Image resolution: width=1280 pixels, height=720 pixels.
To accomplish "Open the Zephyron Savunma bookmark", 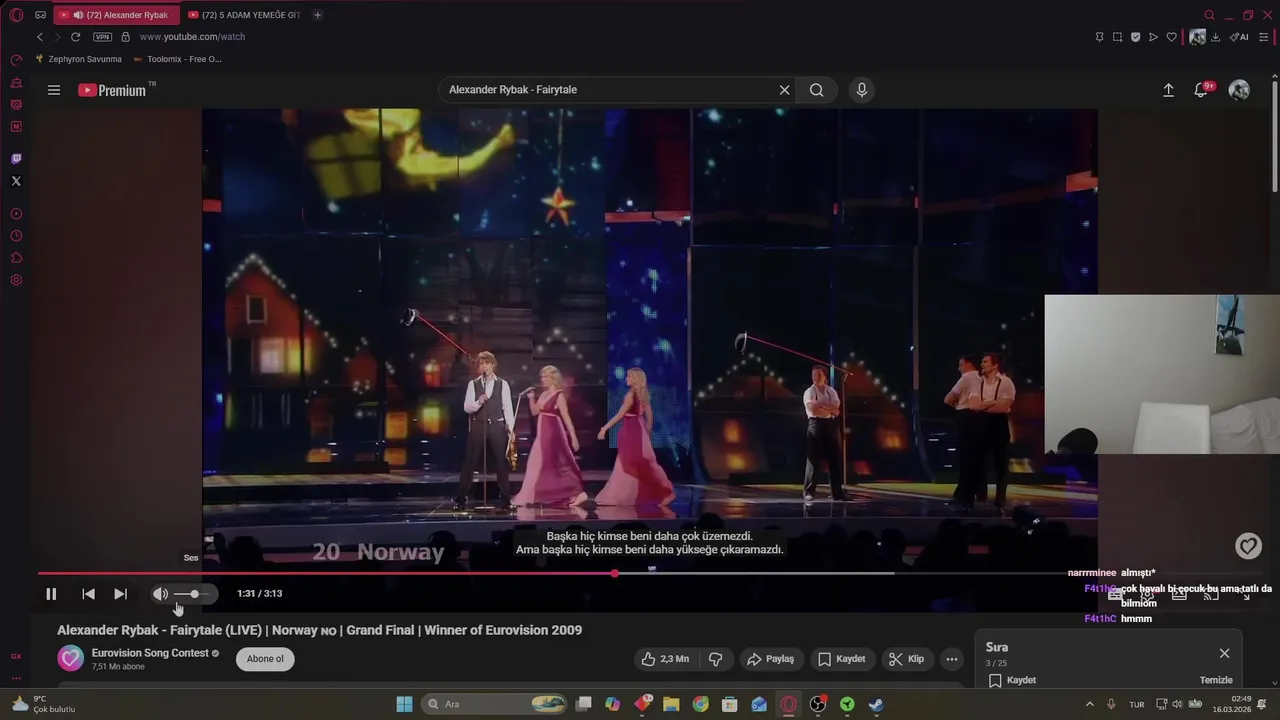I will 79,59.
